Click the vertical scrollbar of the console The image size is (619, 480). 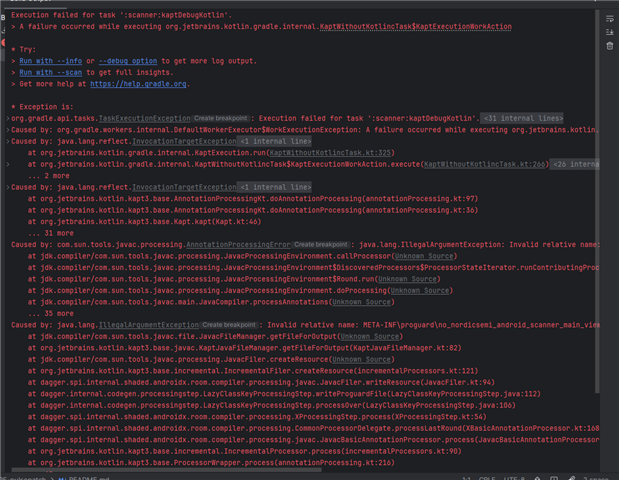pyautogui.click(x=597, y=201)
